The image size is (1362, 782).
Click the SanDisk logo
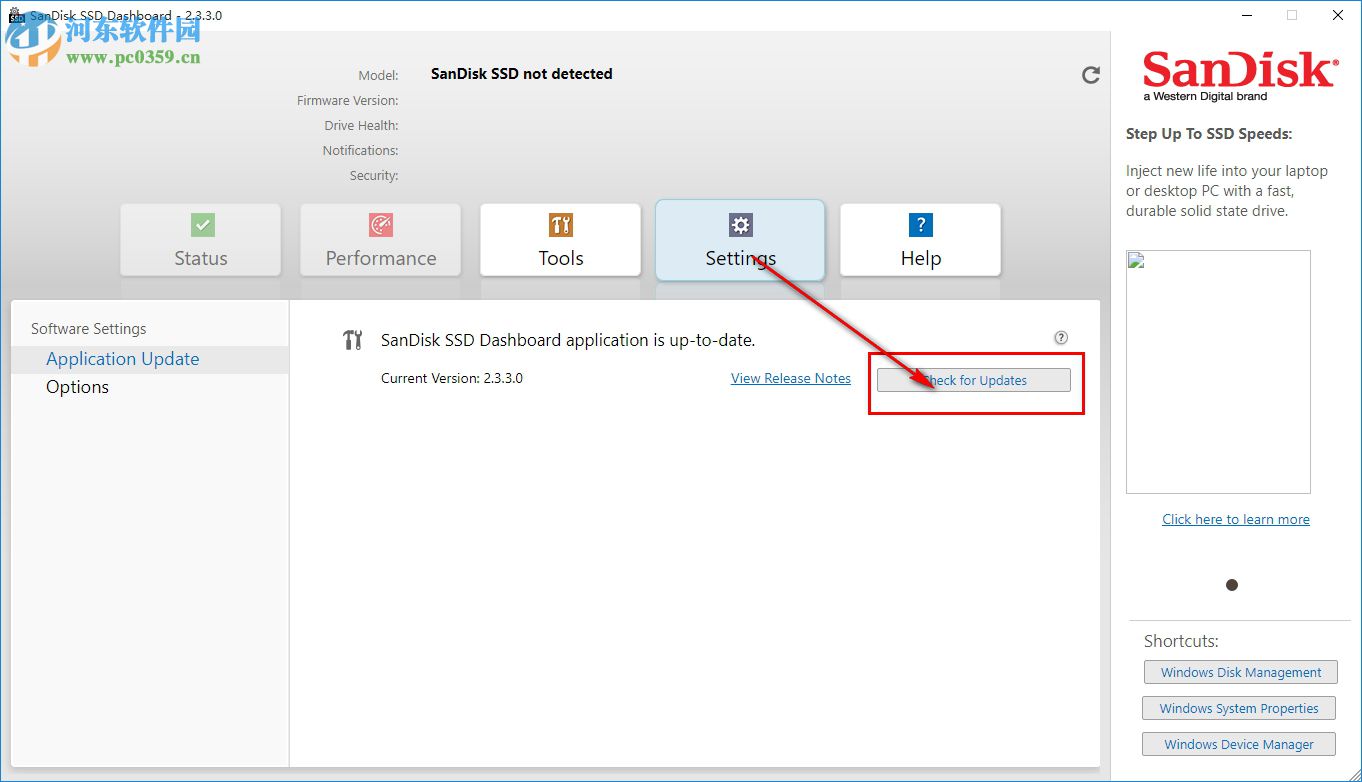pyautogui.click(x=1240, y=76)
